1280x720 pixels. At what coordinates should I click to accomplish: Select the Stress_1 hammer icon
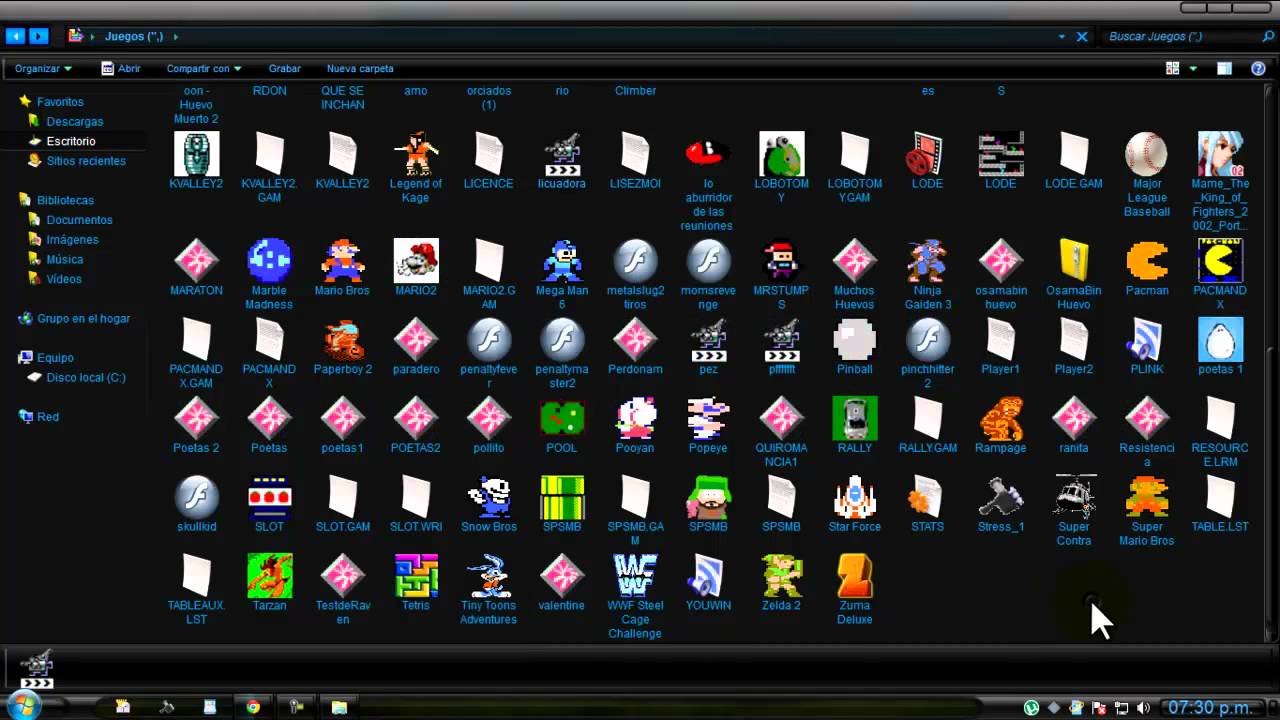pos(1001,497)
